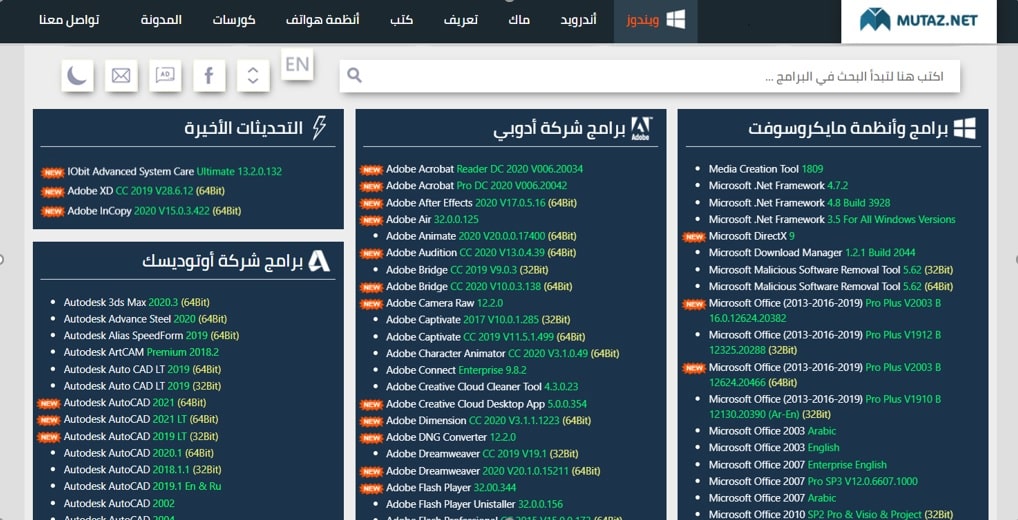This screenshot has width=1018, height=520.
Task: Open Autodesk AutoCAD 2019.1 En & Ru link
Action: (142, 486)
